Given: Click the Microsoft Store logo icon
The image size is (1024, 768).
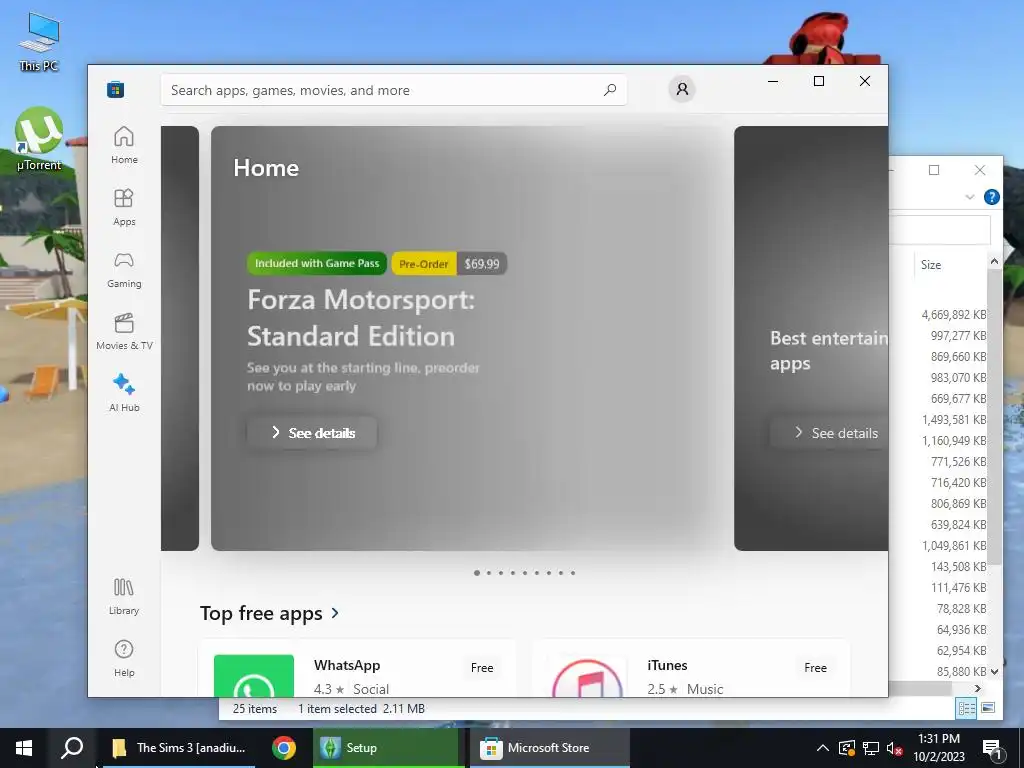Looking at the screenshot, I should coord(116,89).
